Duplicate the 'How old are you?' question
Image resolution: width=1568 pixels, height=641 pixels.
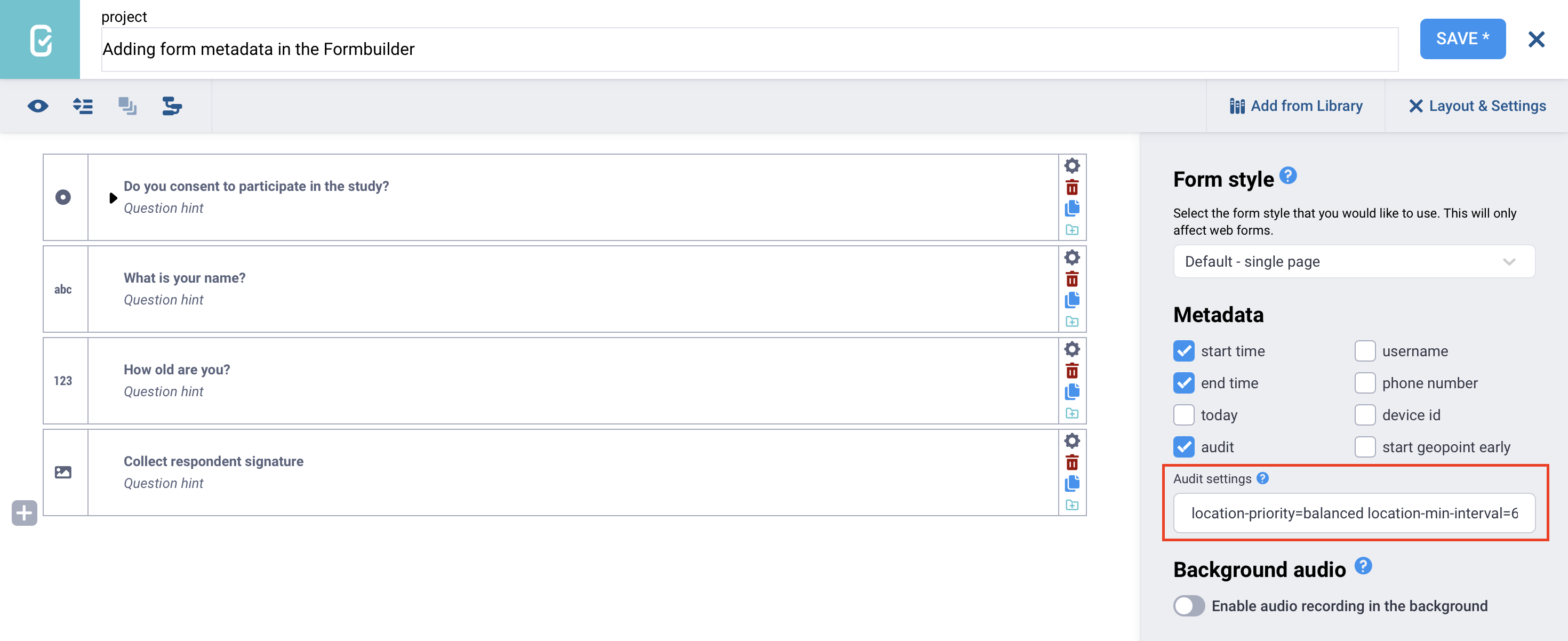point(1072,391)
